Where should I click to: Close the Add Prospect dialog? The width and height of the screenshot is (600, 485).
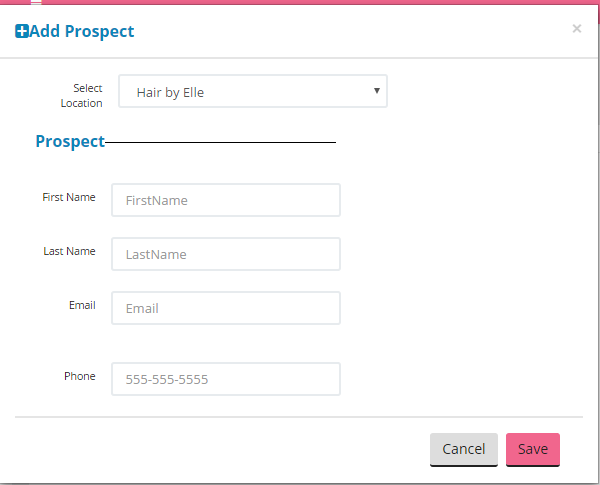[x=576, y=29]
